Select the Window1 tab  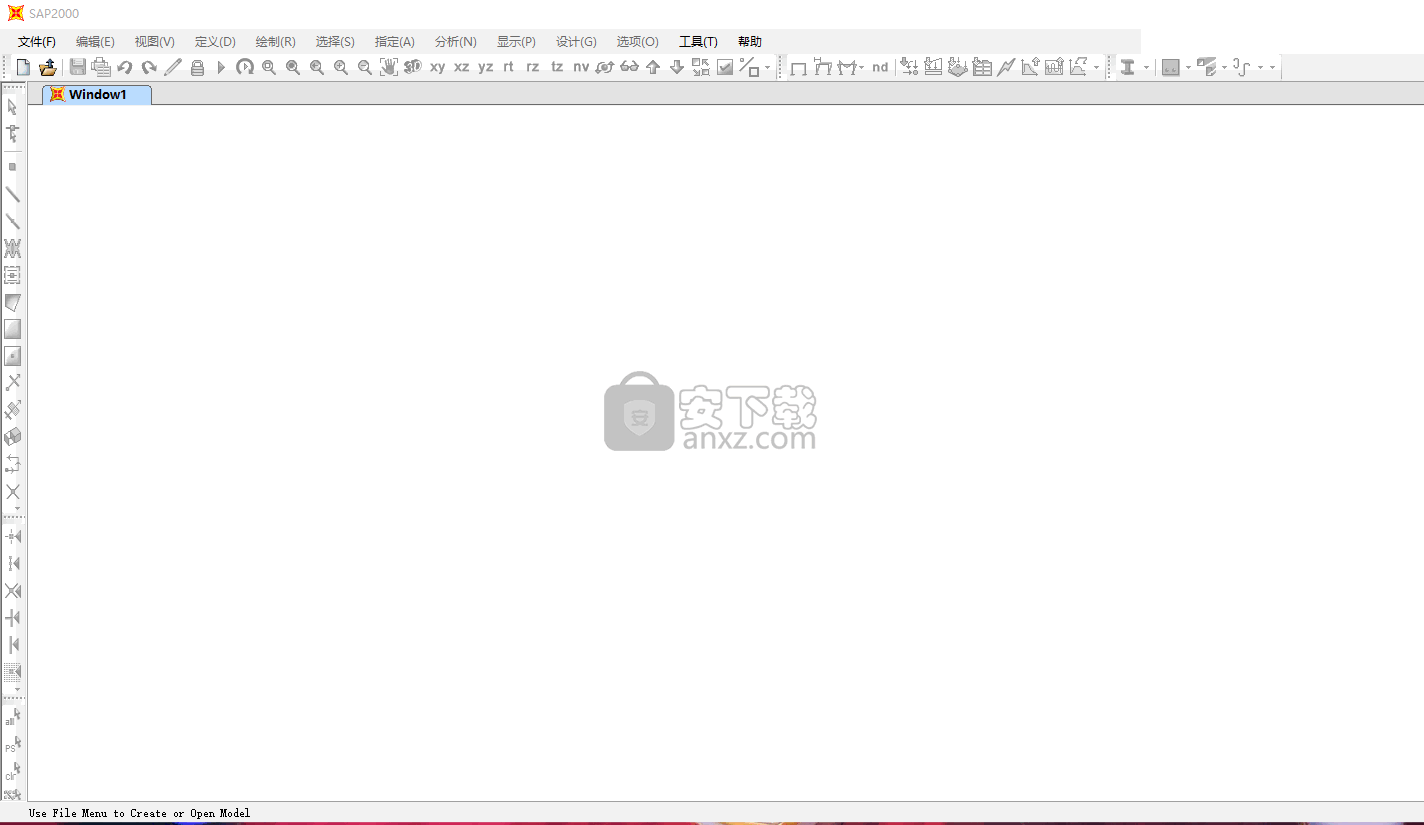(97, 94)
